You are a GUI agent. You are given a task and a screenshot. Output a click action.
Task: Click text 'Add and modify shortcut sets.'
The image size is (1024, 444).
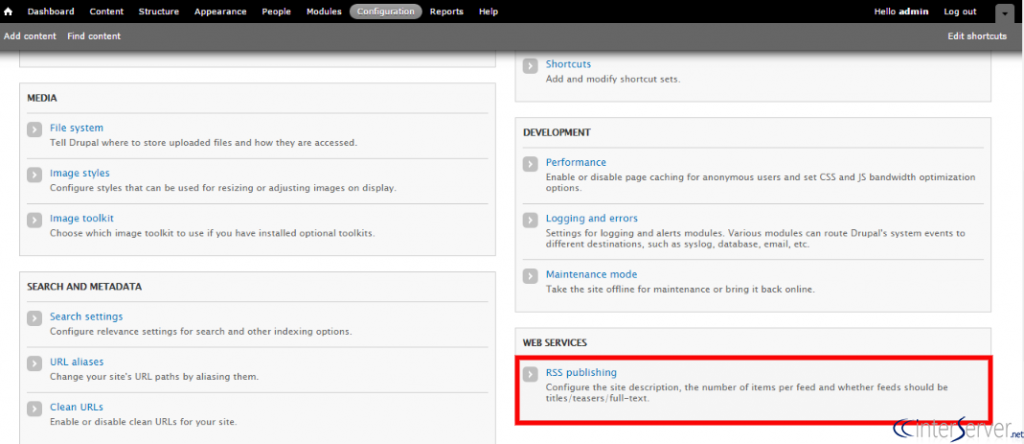point(613,79)
